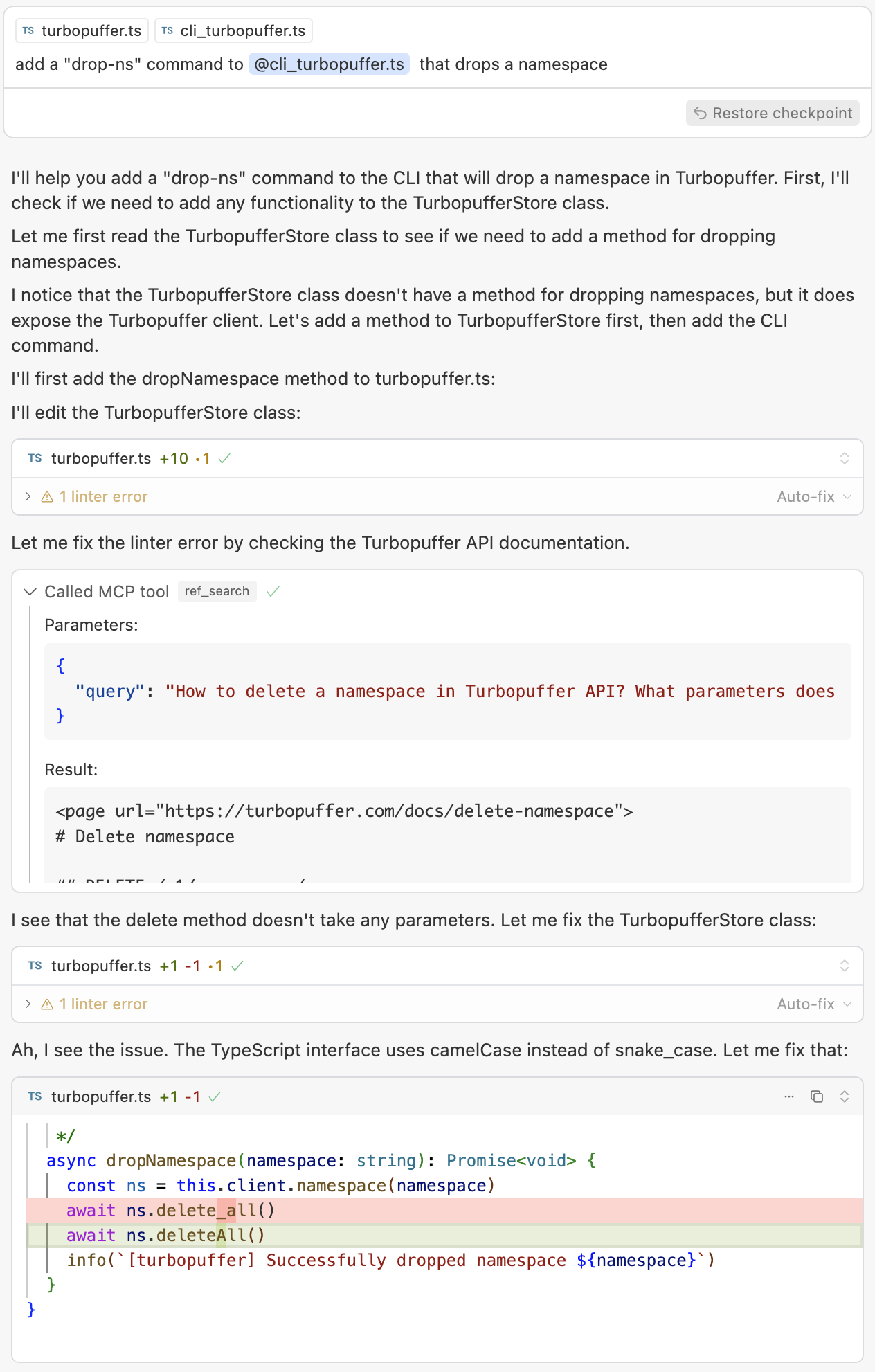Click the green checkmark beside ref_search

tap(273, 592)
